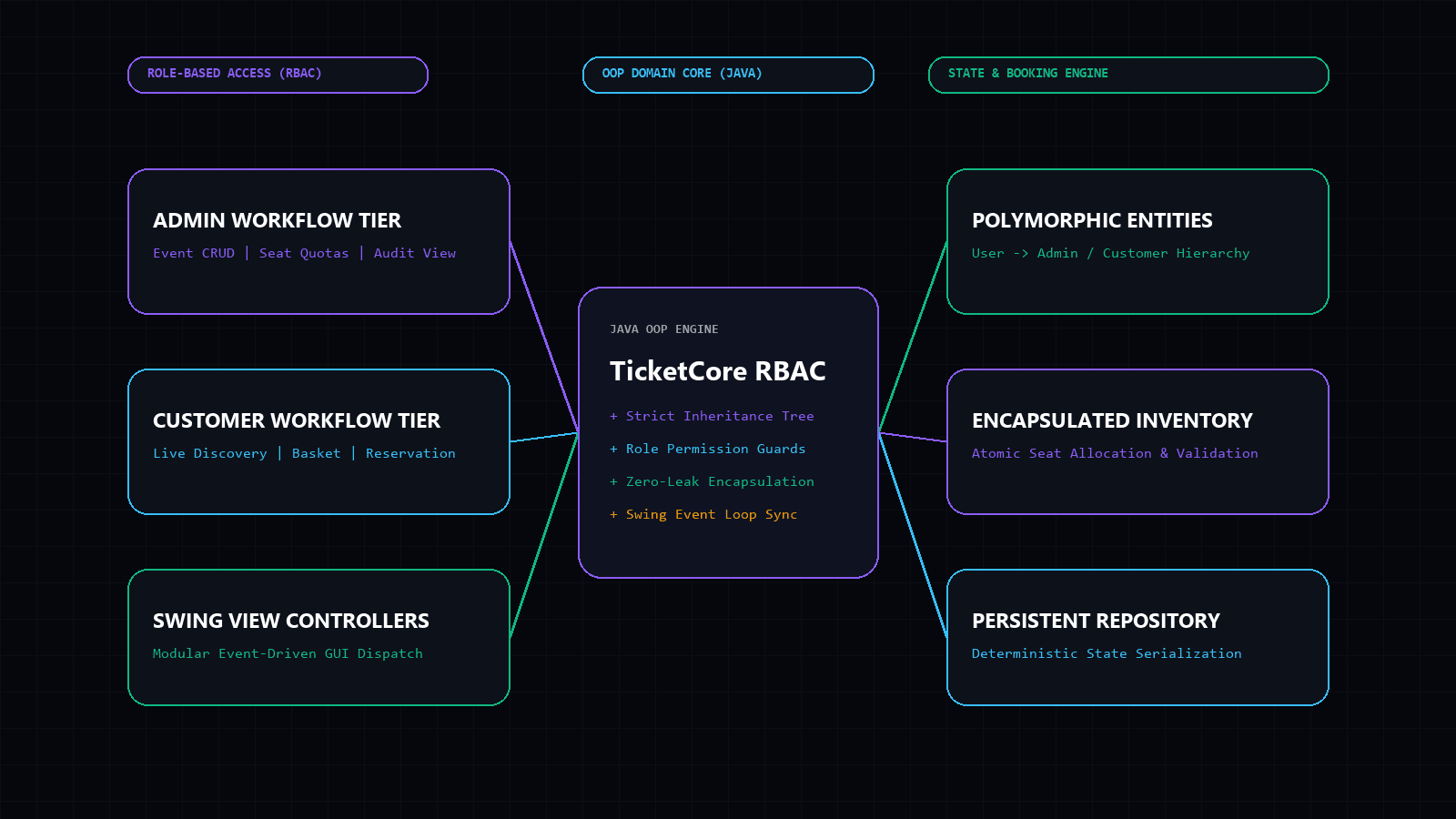
Task: Click '+ Role Permission Guards' line
Action: click(x=708, y=449)
